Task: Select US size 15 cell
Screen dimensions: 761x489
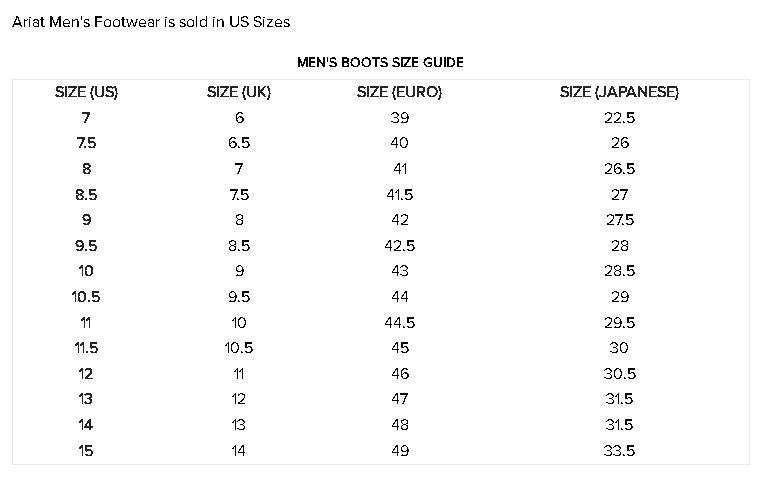Action: click(86, 451)
